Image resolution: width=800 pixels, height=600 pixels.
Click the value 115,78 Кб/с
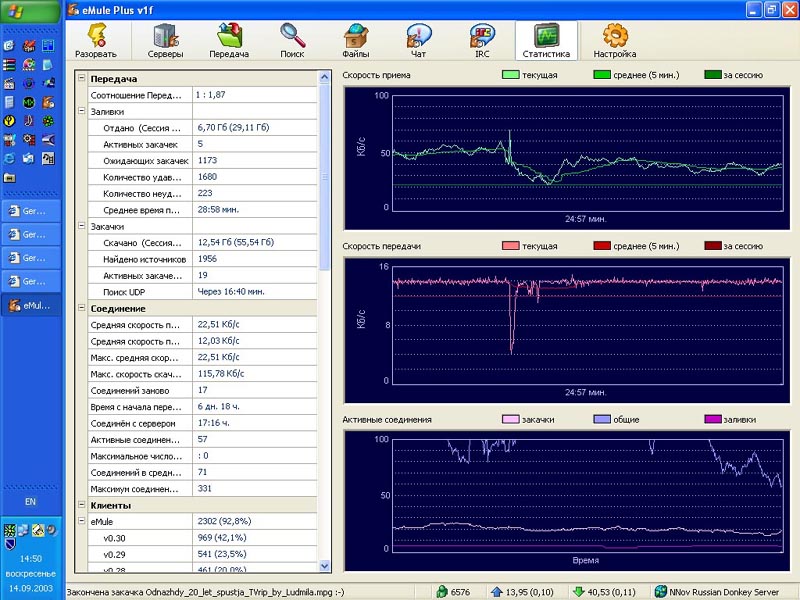(221, 373)
